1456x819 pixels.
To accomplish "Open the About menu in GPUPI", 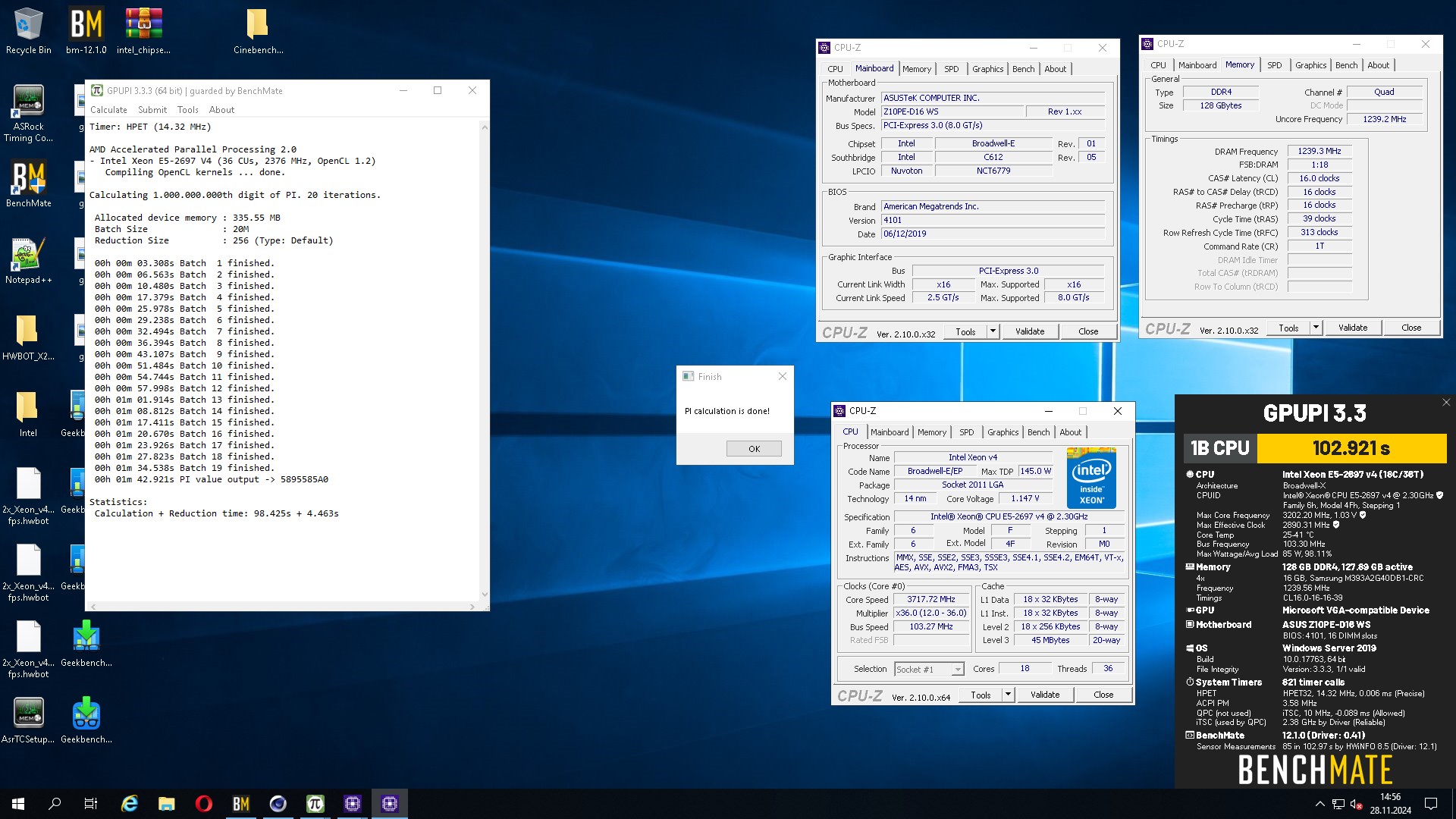I will pos(222,110).
